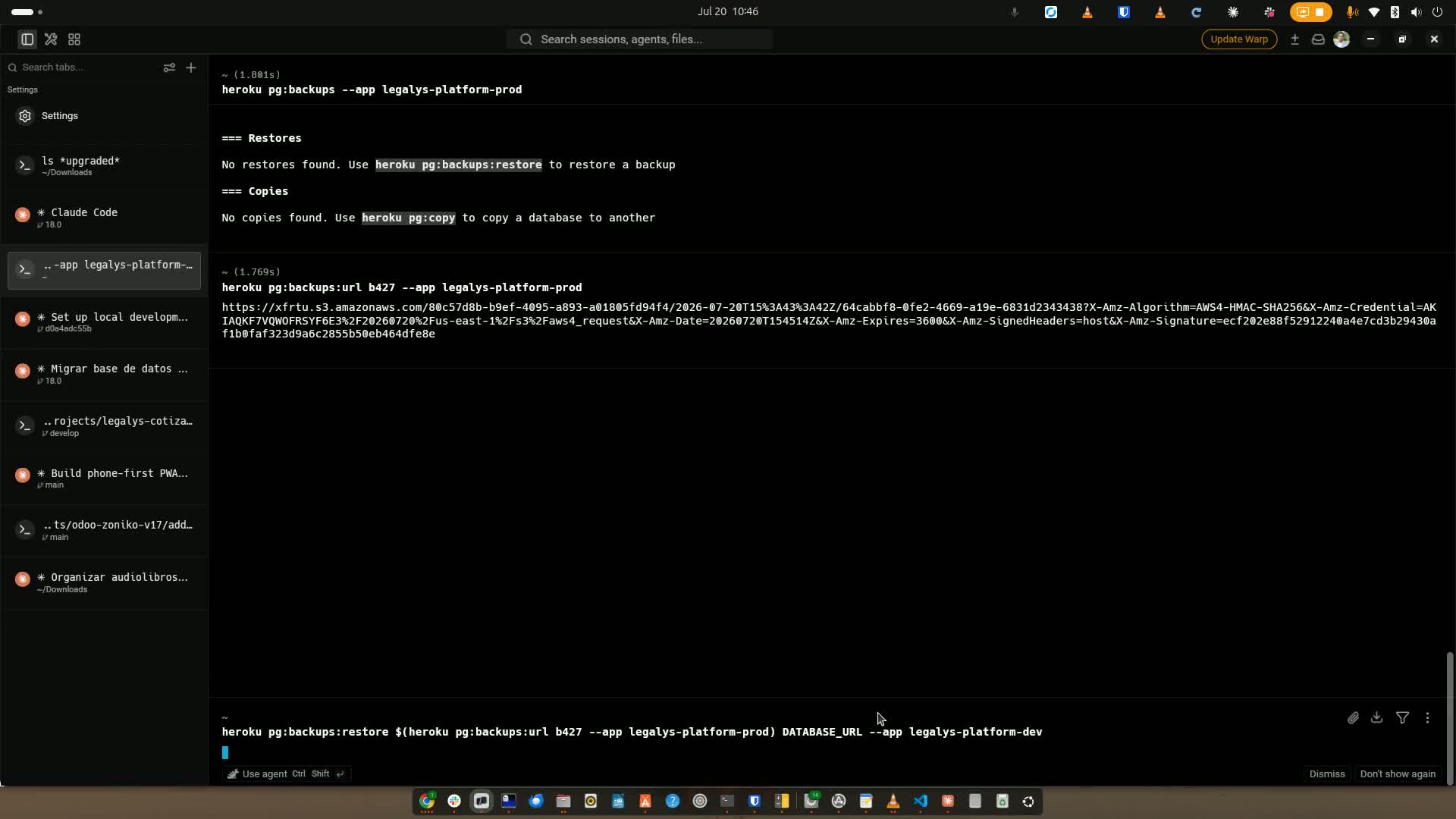Click the '=== Copies' heading
The image size is (1456, 819).
tap(255, 191)
